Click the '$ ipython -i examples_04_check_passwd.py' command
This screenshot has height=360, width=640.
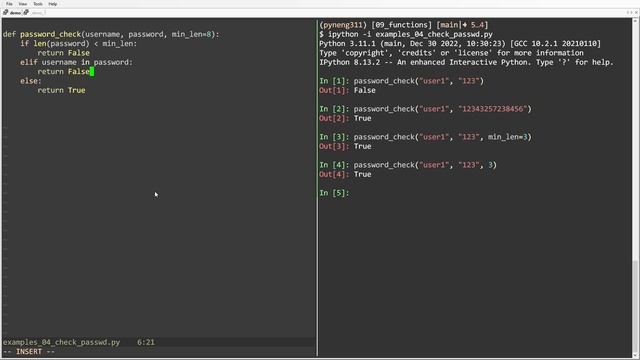click(406, 34)
